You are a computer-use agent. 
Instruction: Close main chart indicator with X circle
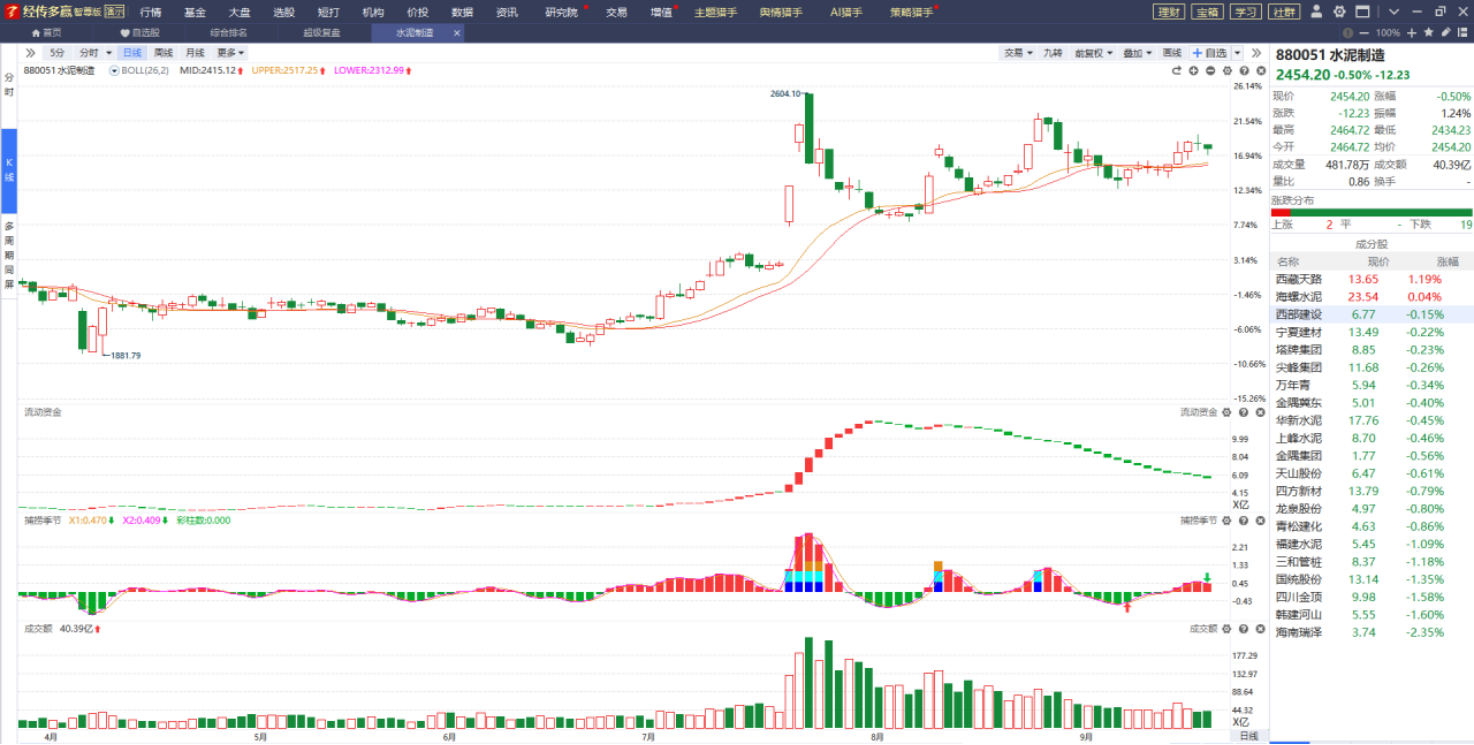click(1260, 71)
